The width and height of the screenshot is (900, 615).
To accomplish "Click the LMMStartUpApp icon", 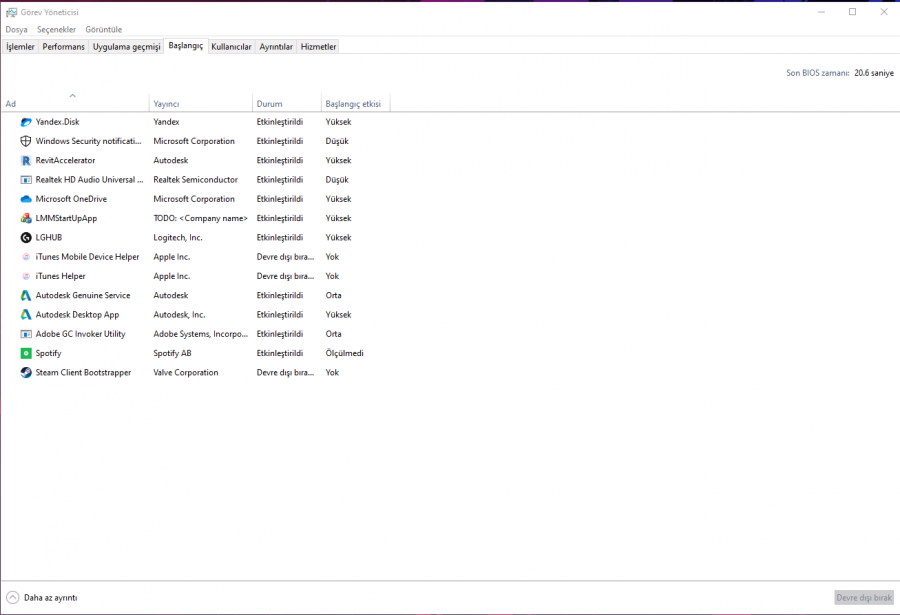I will coord(26,218).
